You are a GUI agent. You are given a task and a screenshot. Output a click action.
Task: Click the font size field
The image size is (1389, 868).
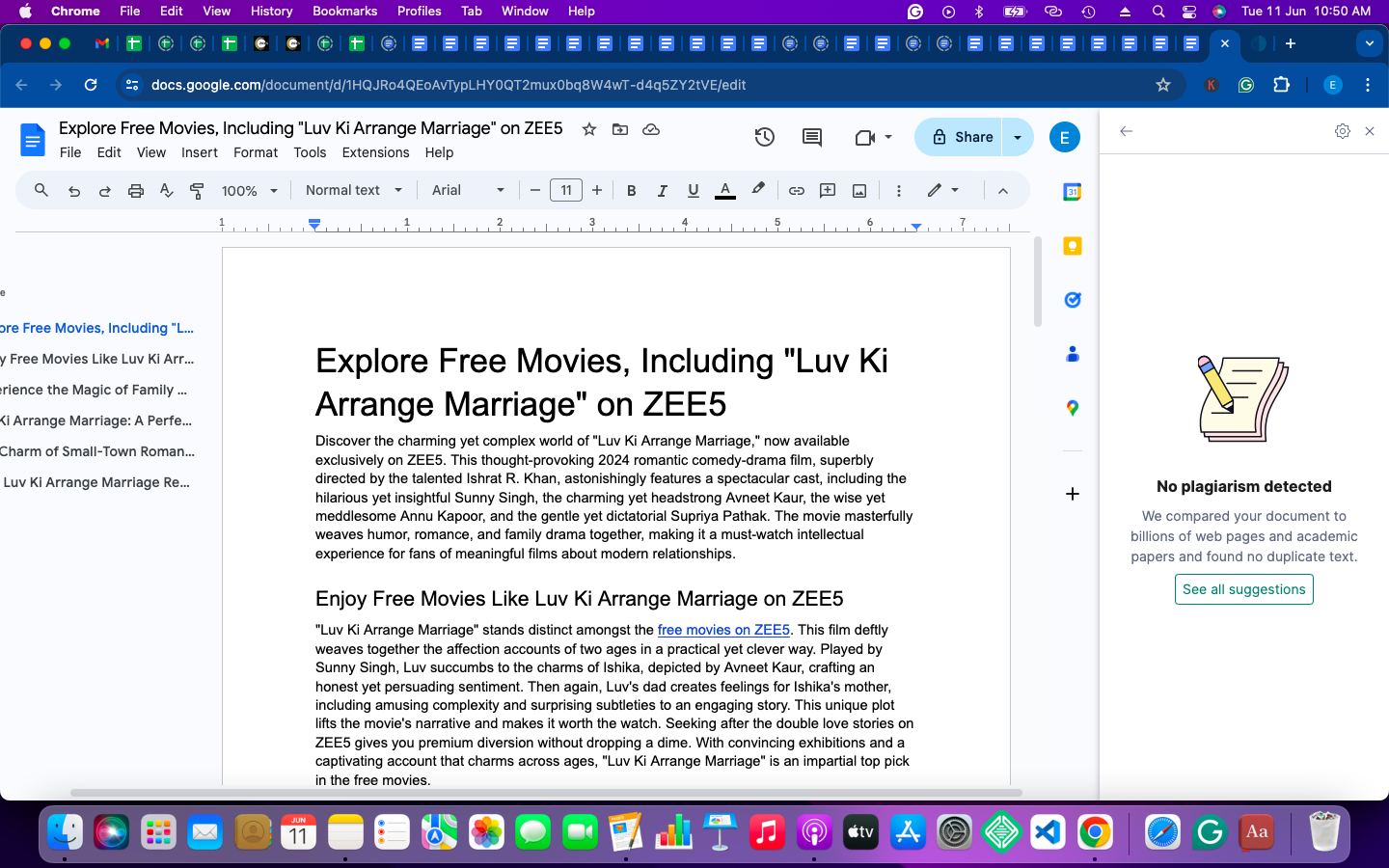click(x=566, y=191)
